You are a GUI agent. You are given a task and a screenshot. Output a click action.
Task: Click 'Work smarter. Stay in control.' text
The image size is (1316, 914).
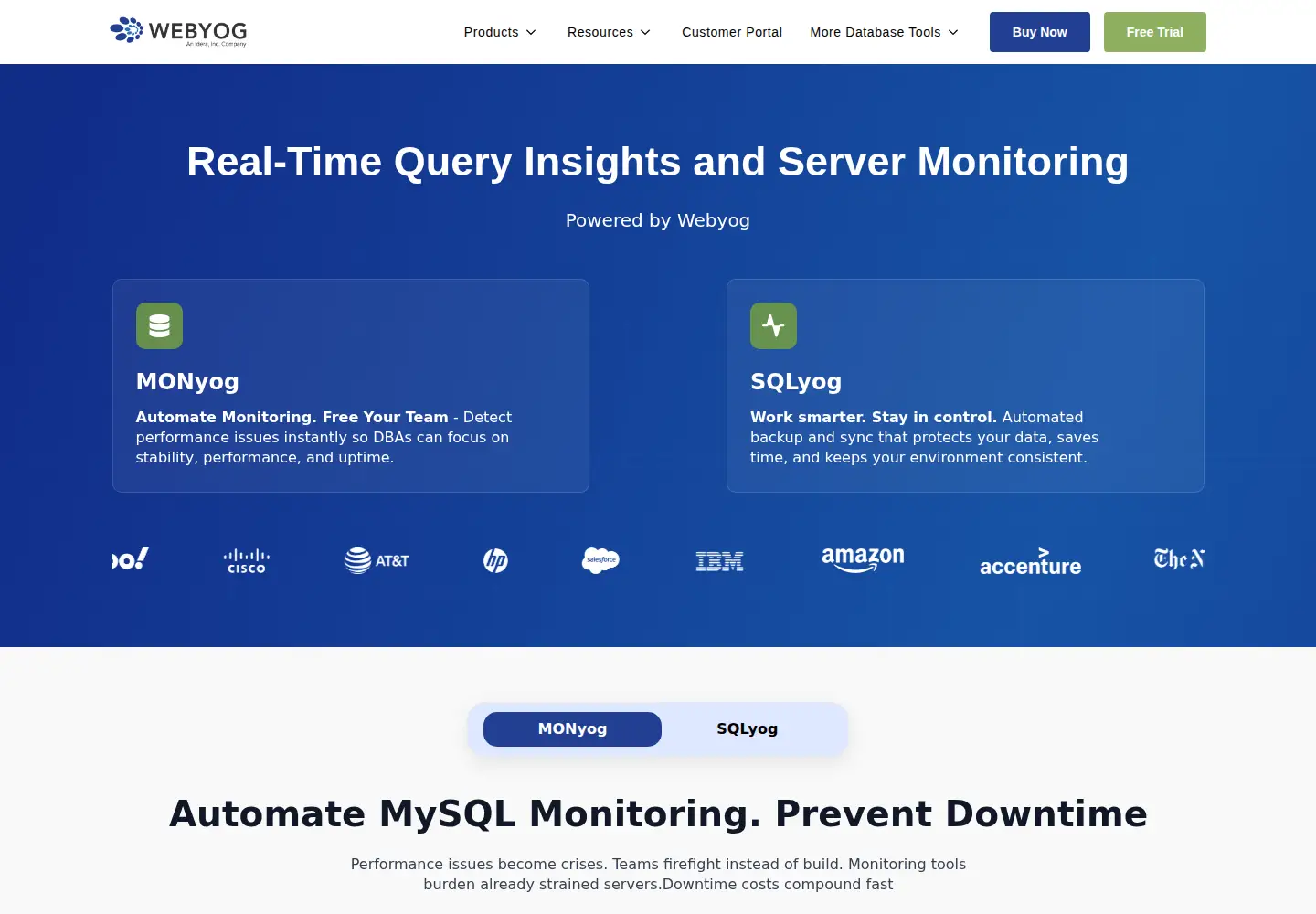[874, 417]
